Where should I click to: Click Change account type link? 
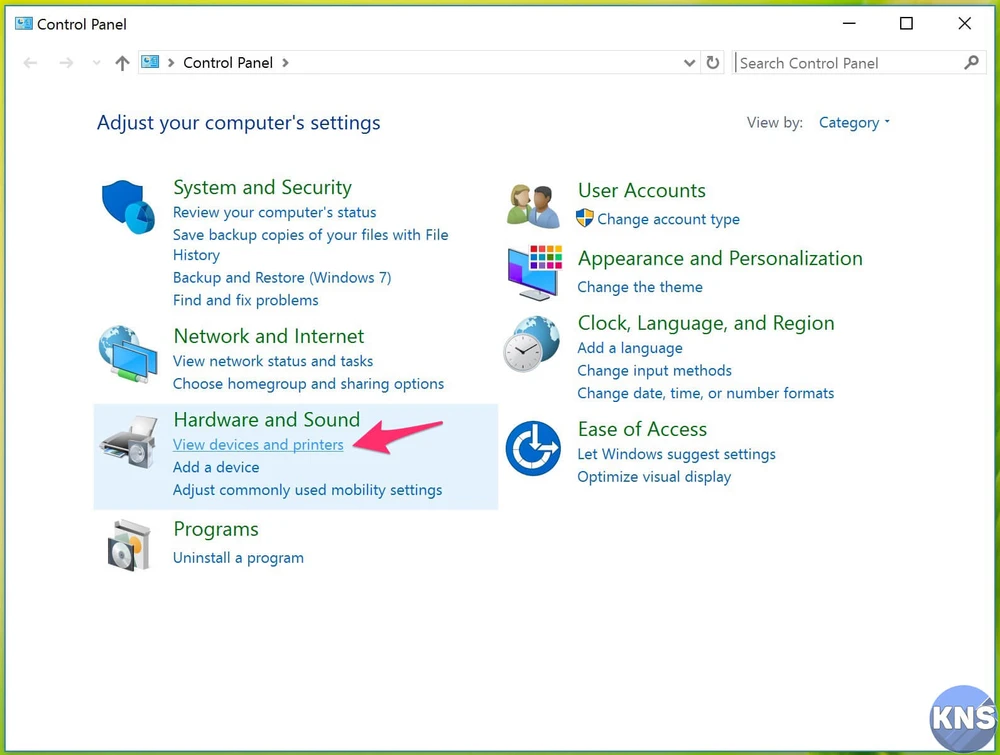tap(668, 219)
